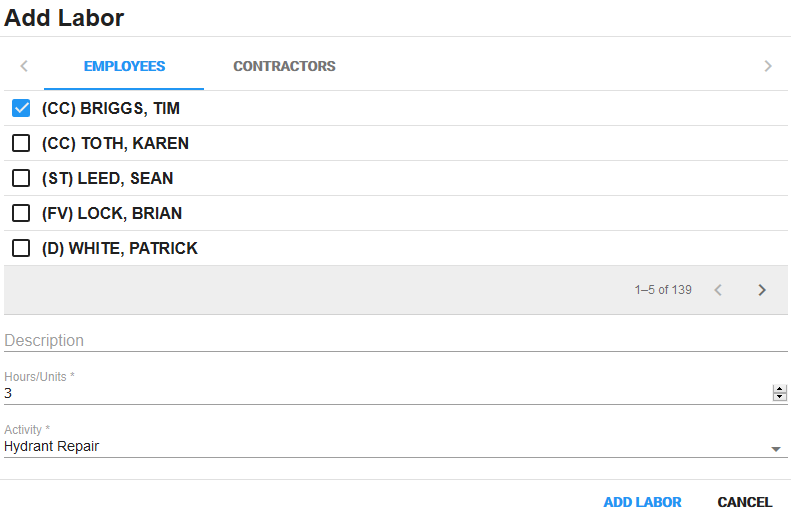
Task: Click the Add Labor button
Action: click(642, 502)
